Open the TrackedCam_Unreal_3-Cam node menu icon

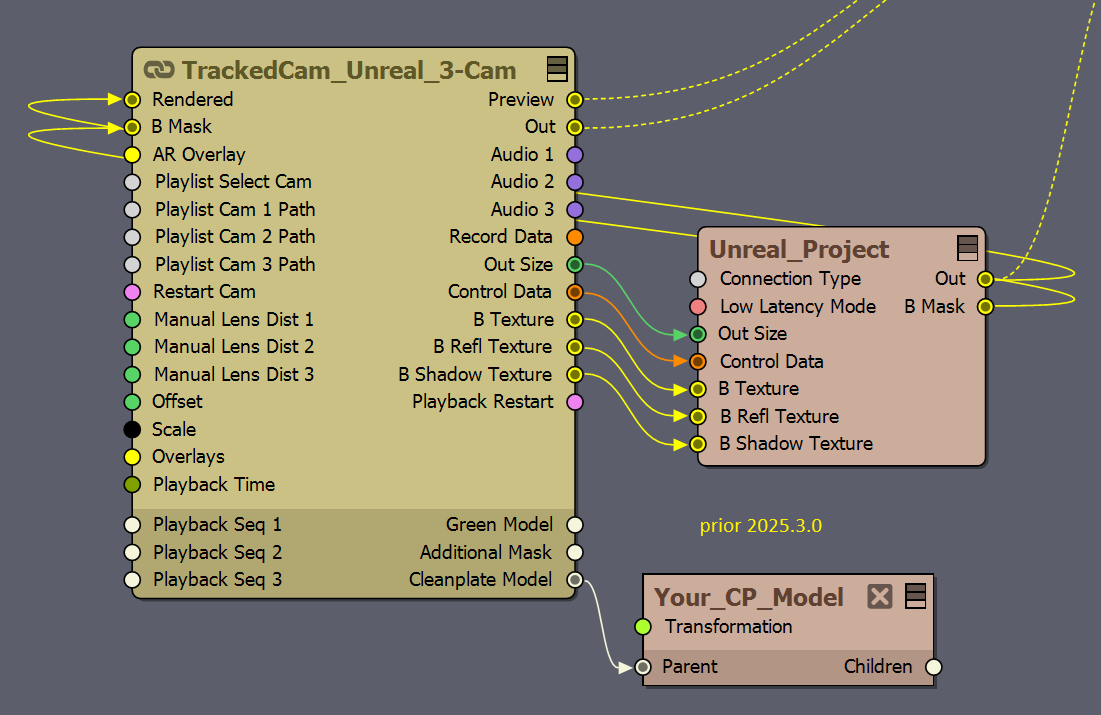tap(558, 69)
